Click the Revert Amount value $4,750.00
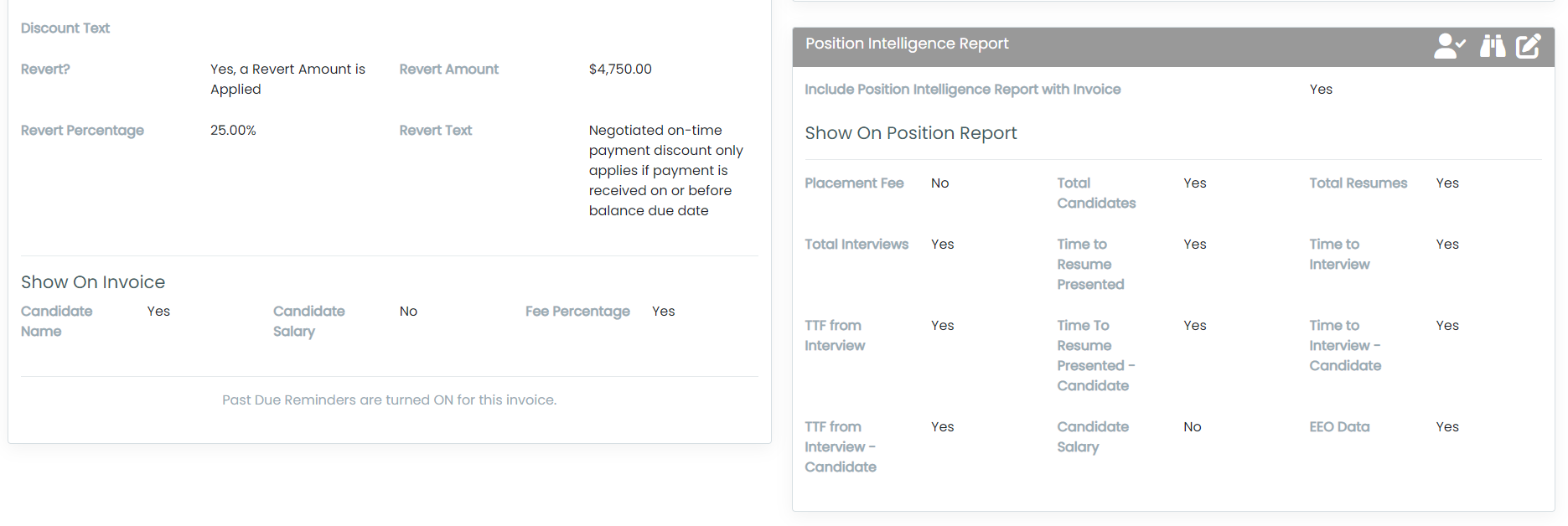Image resolution: width=1568 pixels, height=526 pixels. click(620, 70)
